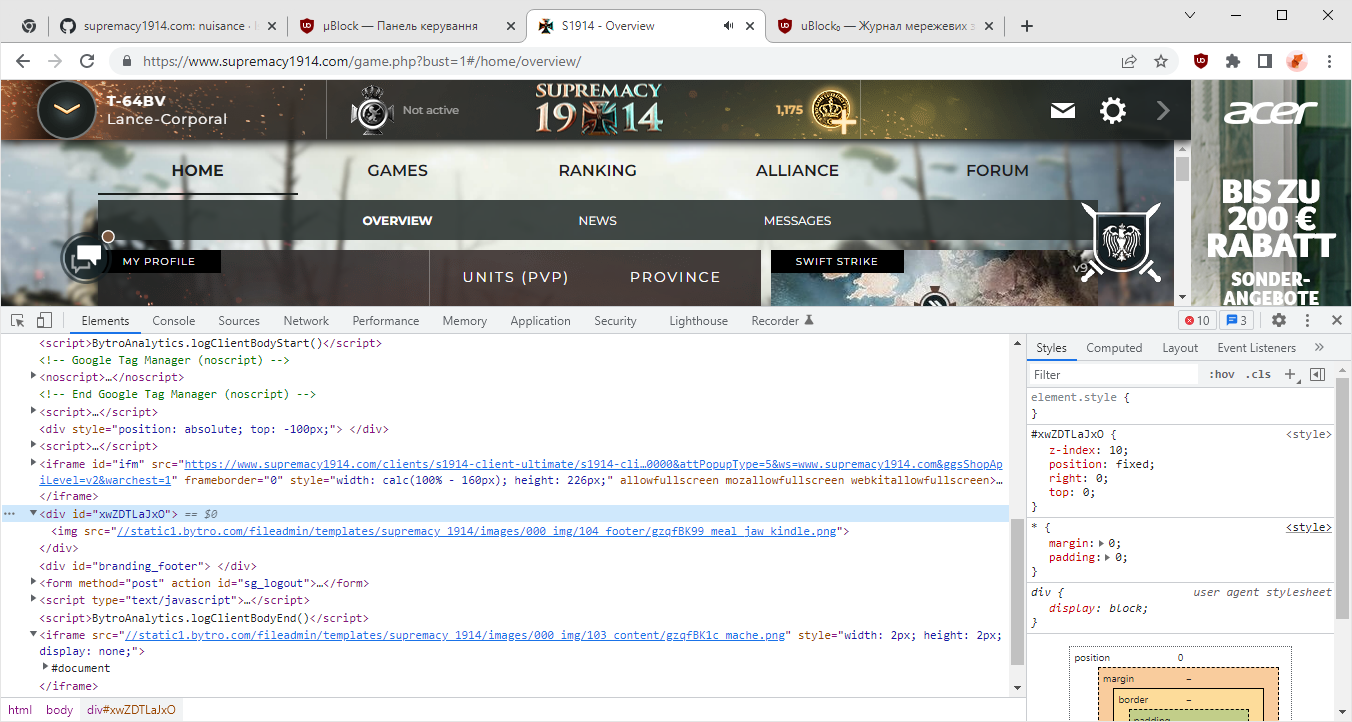Bookmark the page with the star icon
The image size is (1352, 722).
click(1161, 61)
